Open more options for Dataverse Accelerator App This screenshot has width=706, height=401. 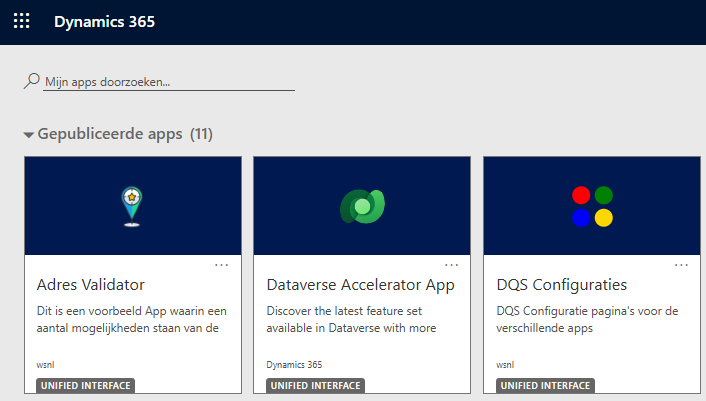point(452,265)
